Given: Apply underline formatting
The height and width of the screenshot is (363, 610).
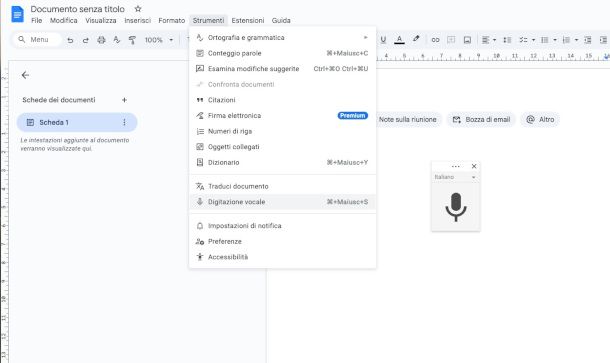Looking at the screenshot, I should [383, 40].
